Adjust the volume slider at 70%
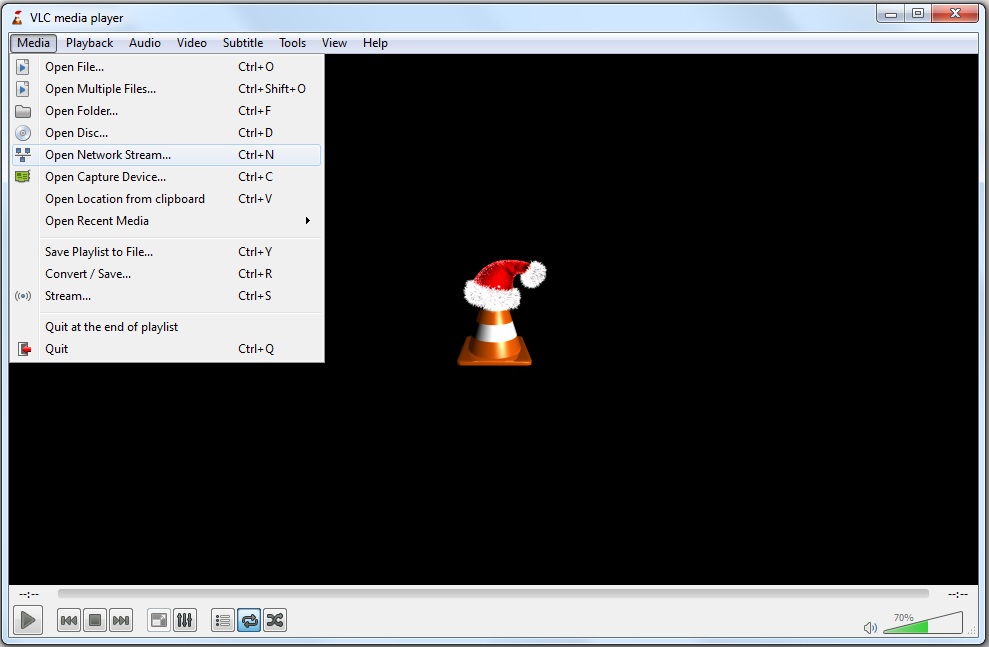Screen dimensions: 989x647 pyautogui.click(x=923, y=622)
